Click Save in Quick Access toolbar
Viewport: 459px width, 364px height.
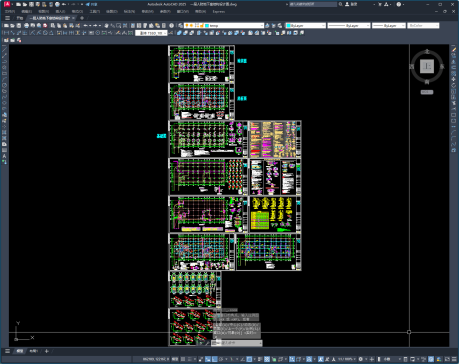(x=31, y=4)
